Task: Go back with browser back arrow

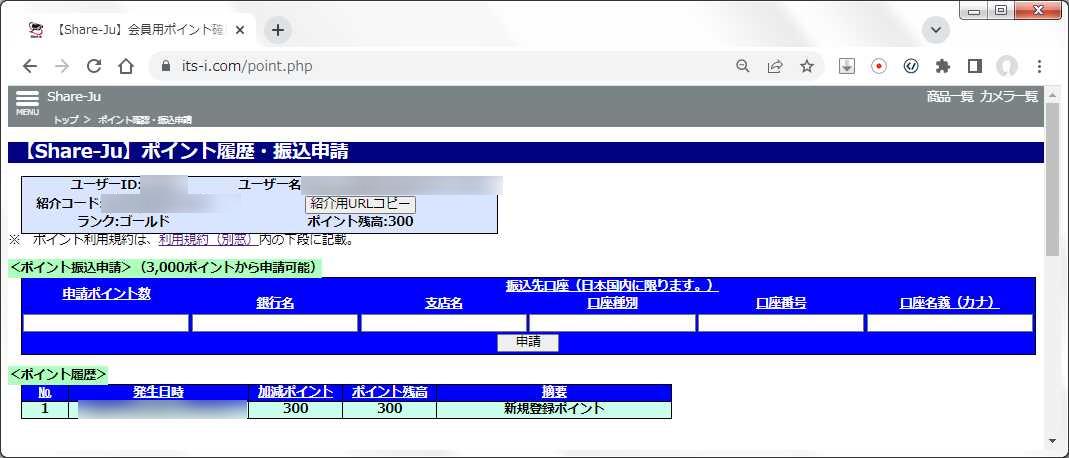Action: [x=29, y=66]
